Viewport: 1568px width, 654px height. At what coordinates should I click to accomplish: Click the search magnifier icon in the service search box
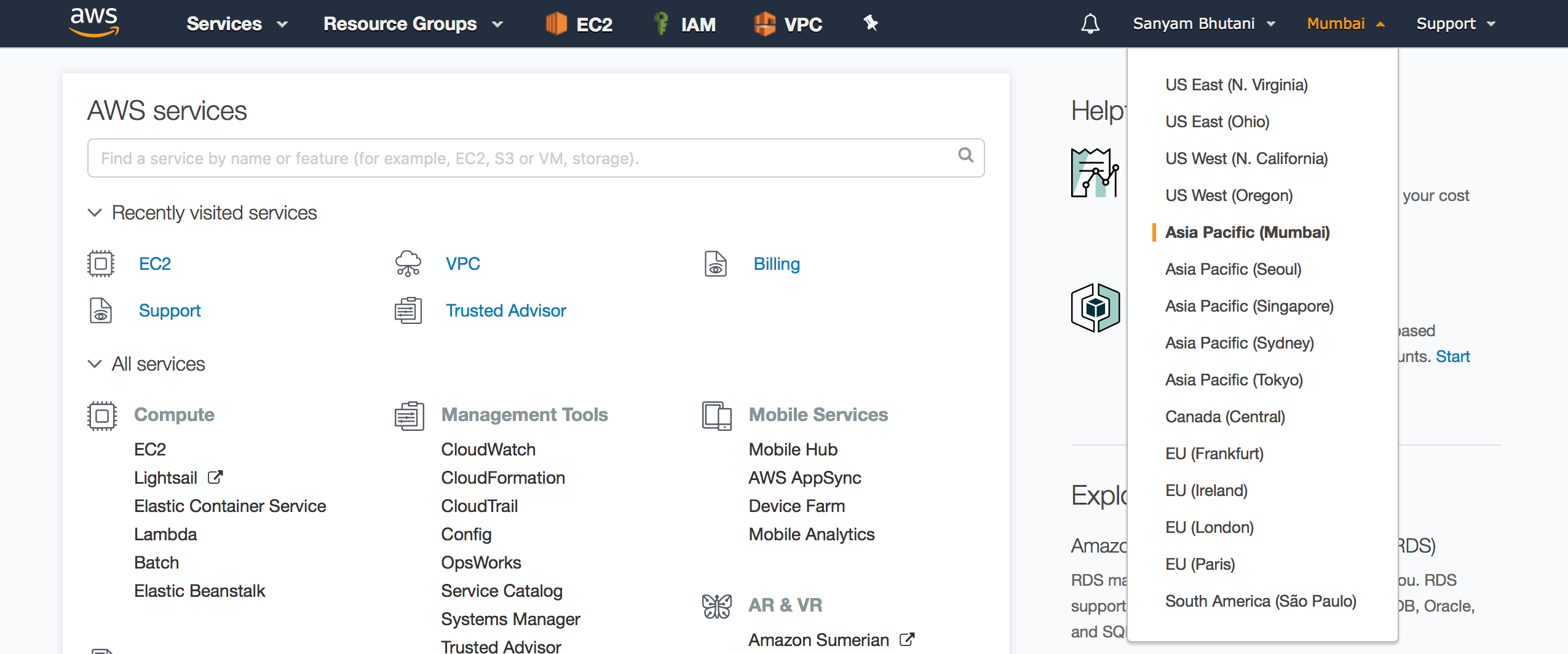[965, 156]
